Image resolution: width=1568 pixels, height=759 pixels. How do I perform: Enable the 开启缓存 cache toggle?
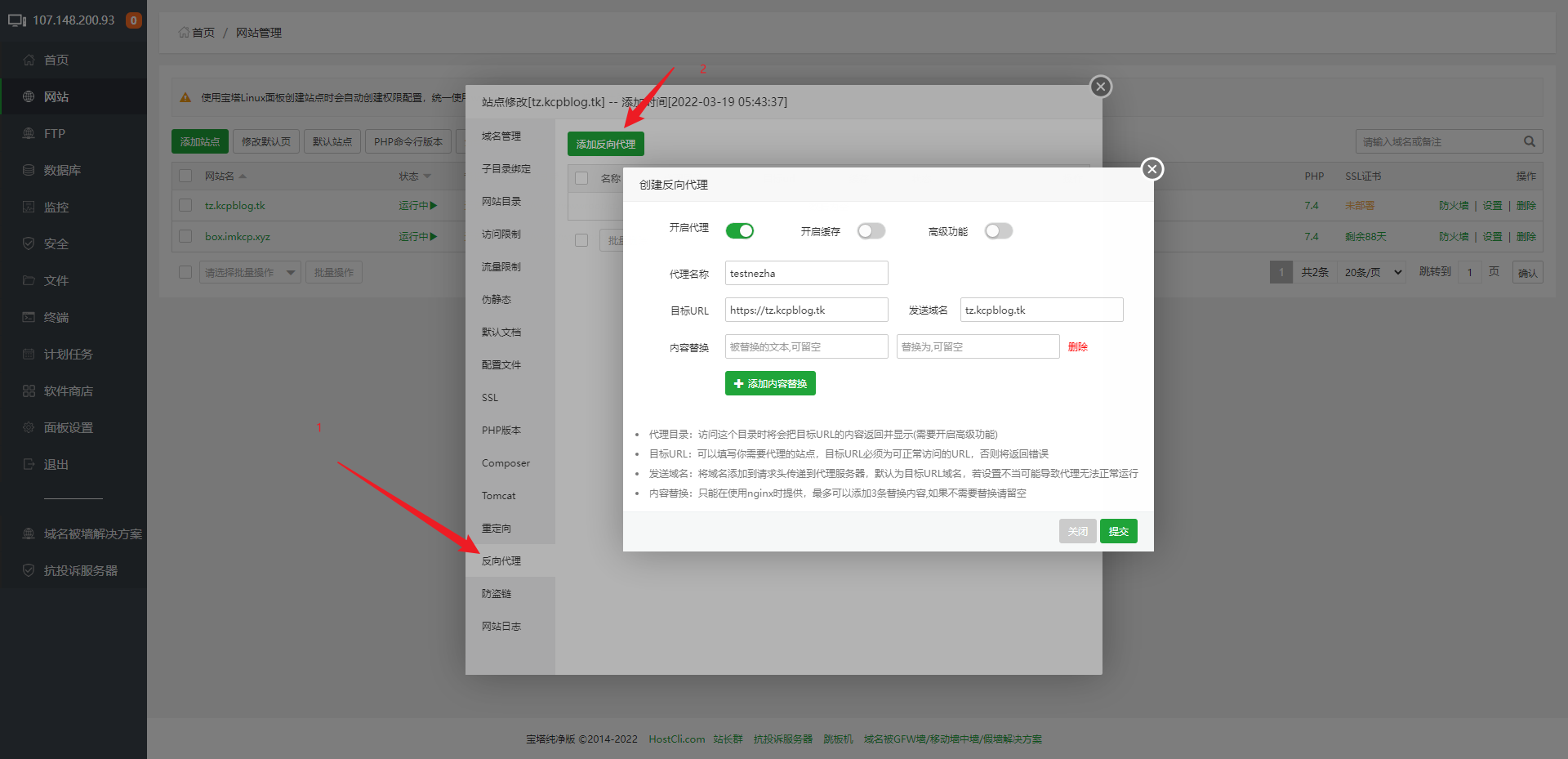tap(871, 231)
